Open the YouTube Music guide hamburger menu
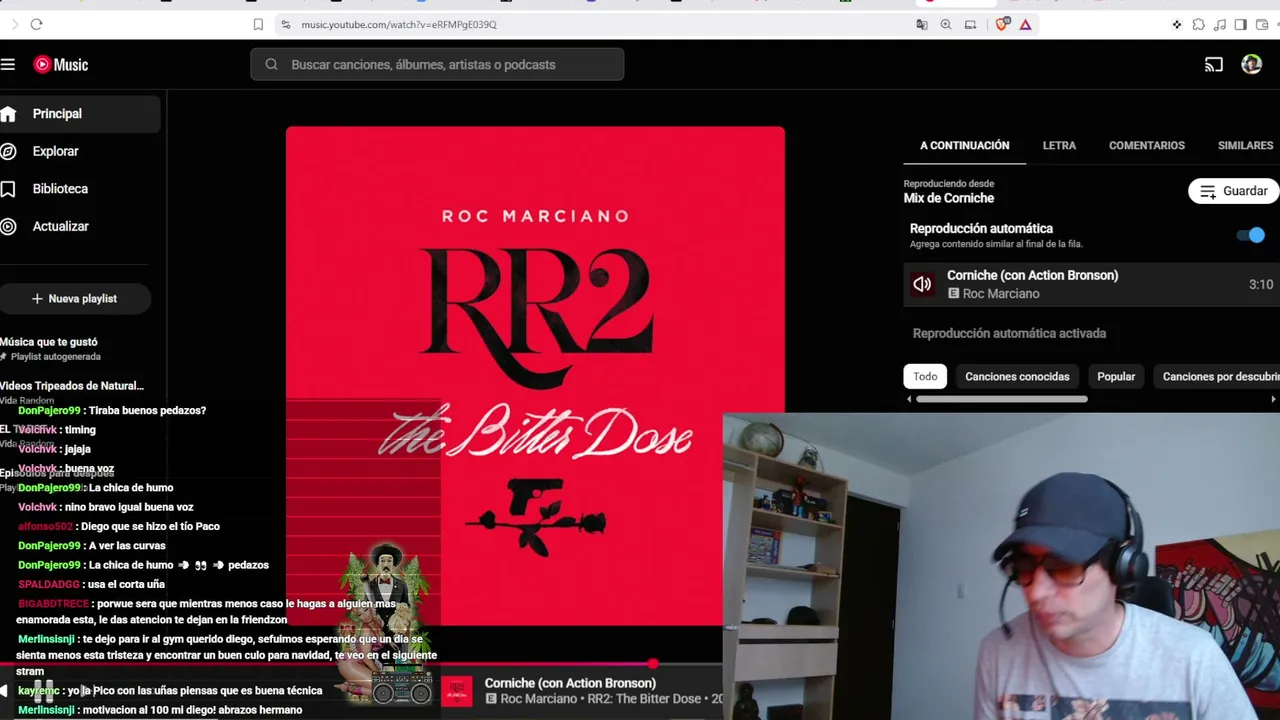The image size is (1280, 720). [8, 64]
